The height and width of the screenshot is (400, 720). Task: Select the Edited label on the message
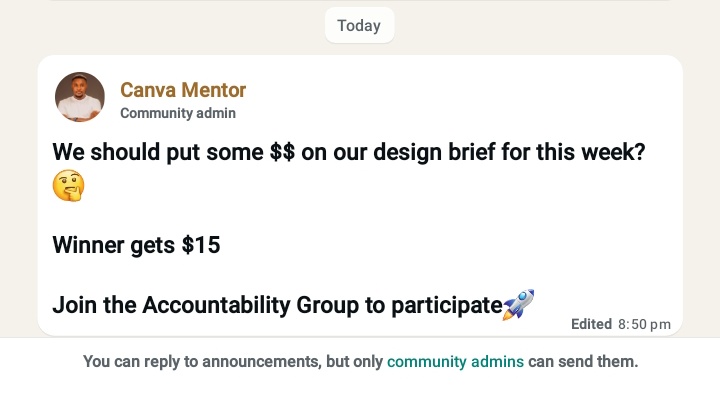tap(591, 324)
